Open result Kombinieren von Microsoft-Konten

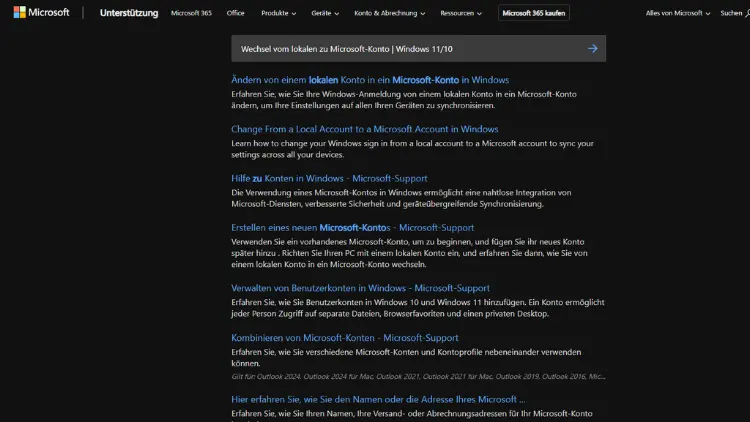click(344, 338)
